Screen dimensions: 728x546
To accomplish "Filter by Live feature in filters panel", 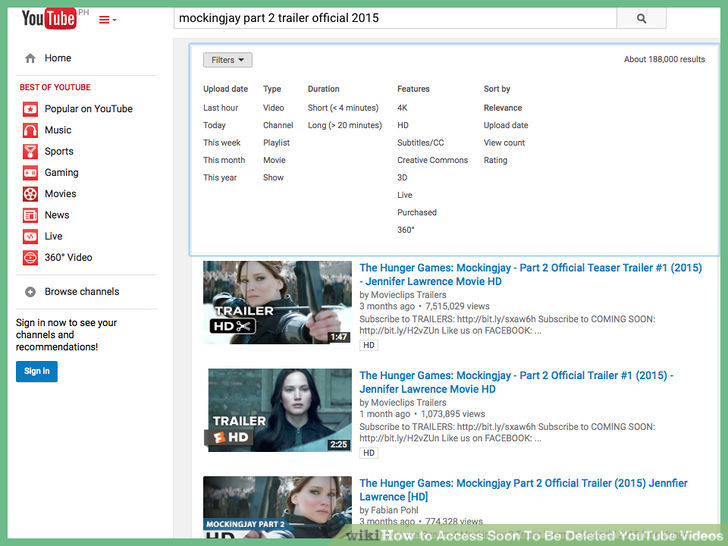I will click(404, 195).
